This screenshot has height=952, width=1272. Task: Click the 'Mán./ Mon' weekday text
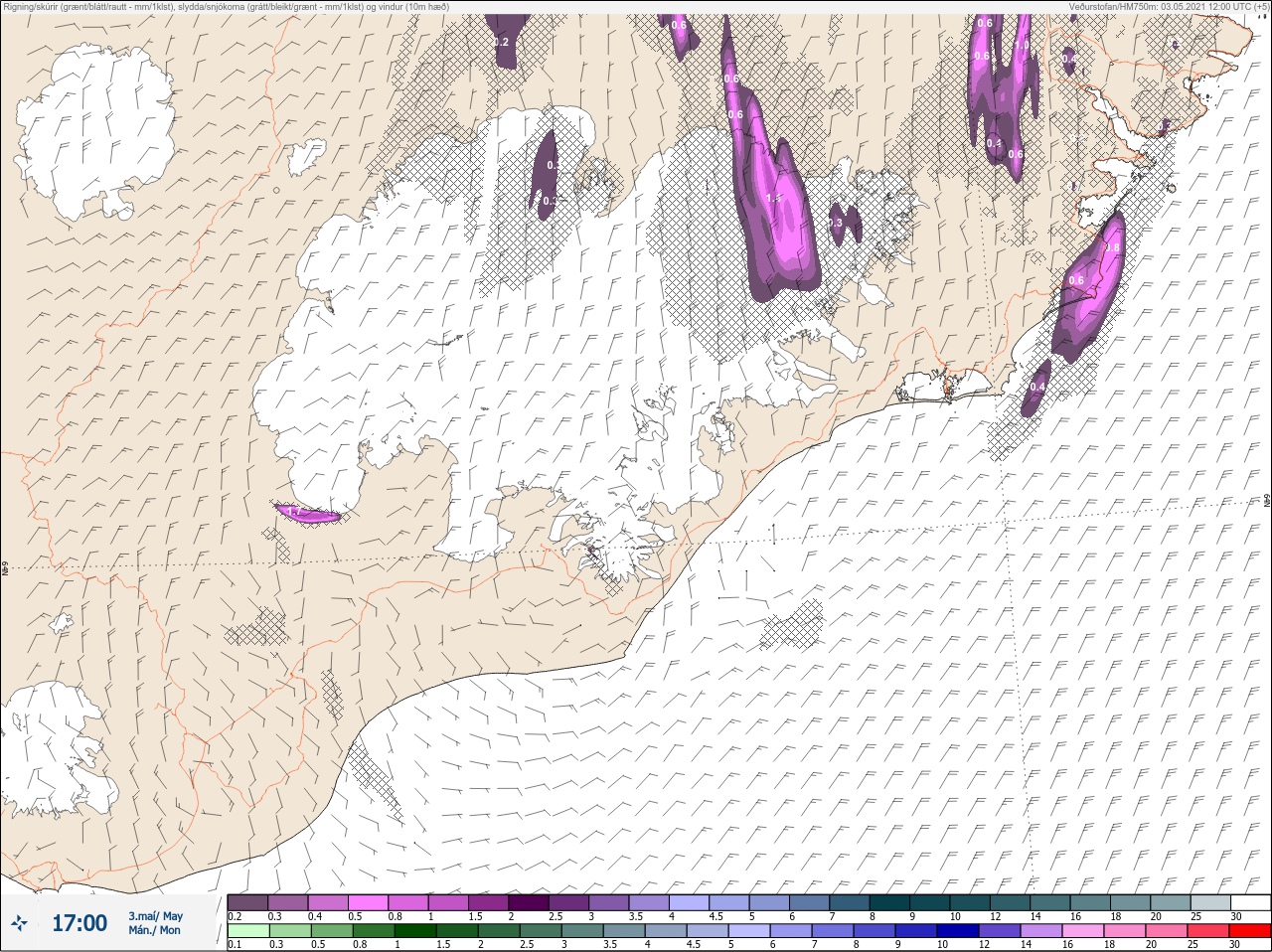pyautogui.click(x=155, y=931)
